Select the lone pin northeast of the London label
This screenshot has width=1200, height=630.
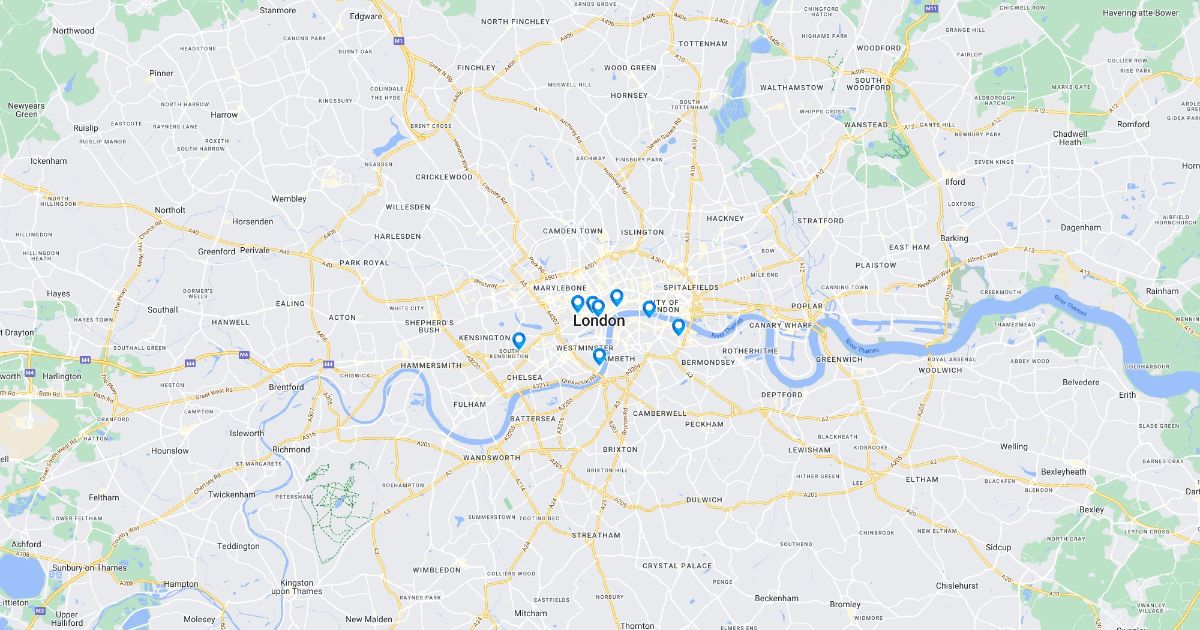(616, 297)
